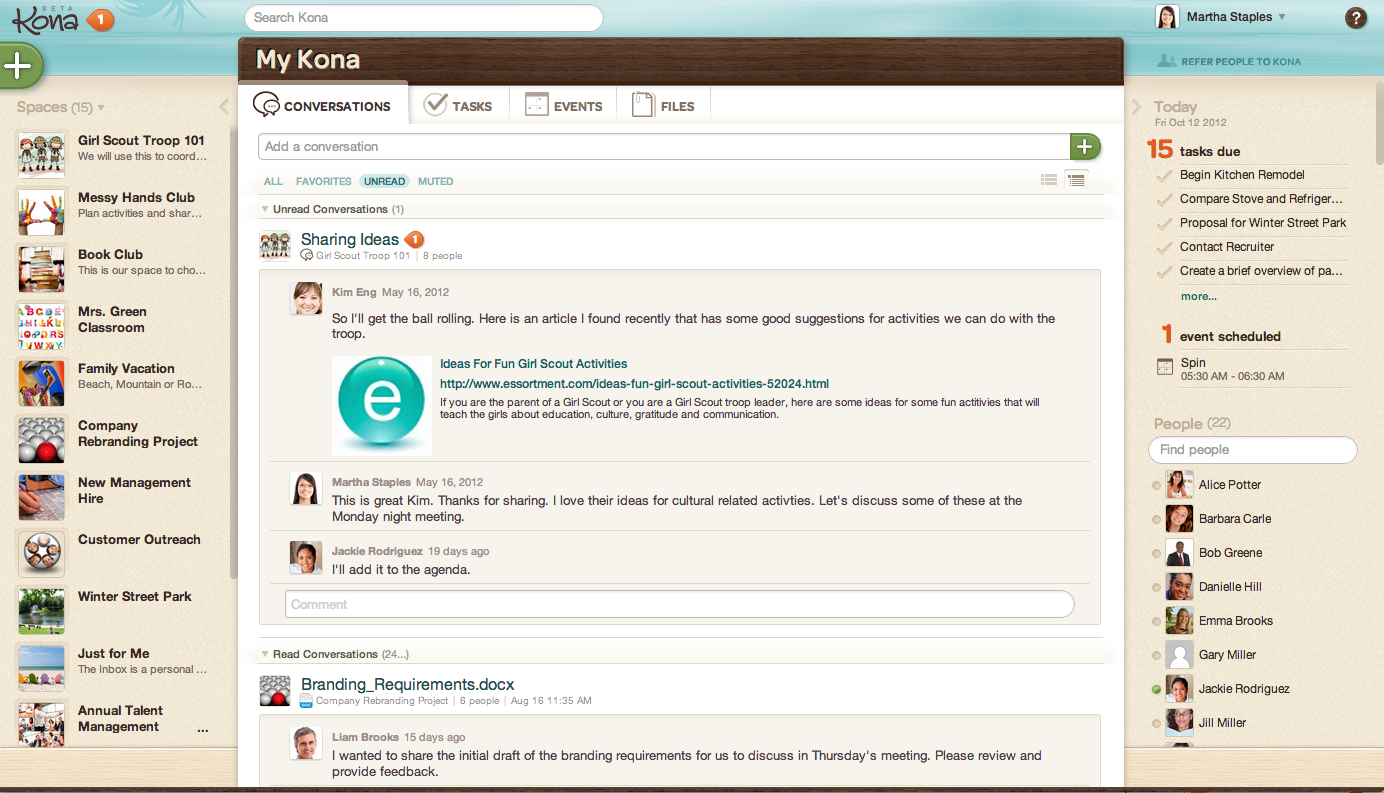Open Martha Staples user menu arrow
1384x793 pixels.
pos(1282,17)
